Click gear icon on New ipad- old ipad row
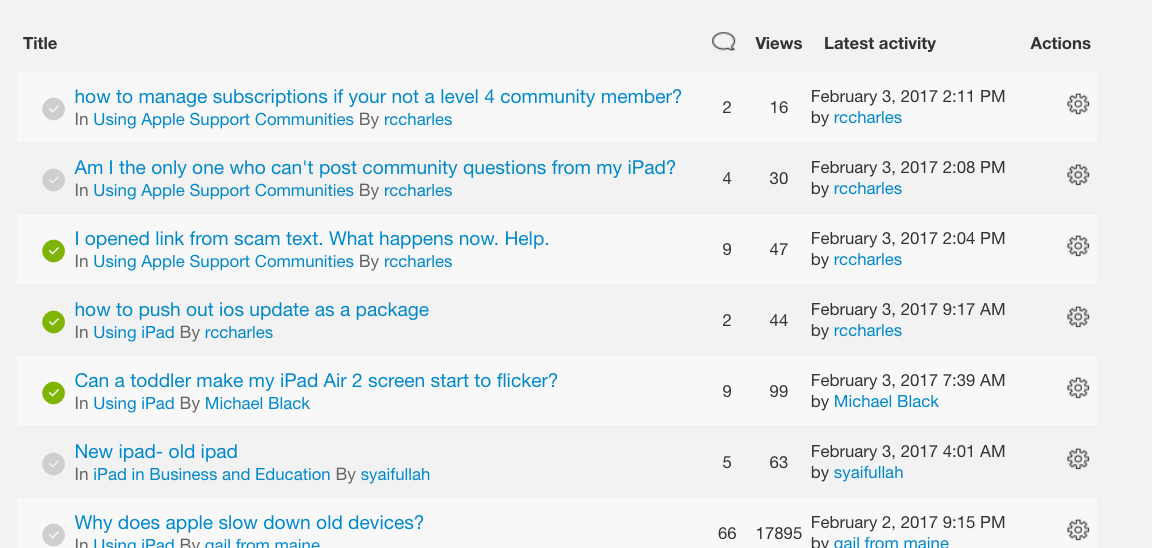 1077,459
